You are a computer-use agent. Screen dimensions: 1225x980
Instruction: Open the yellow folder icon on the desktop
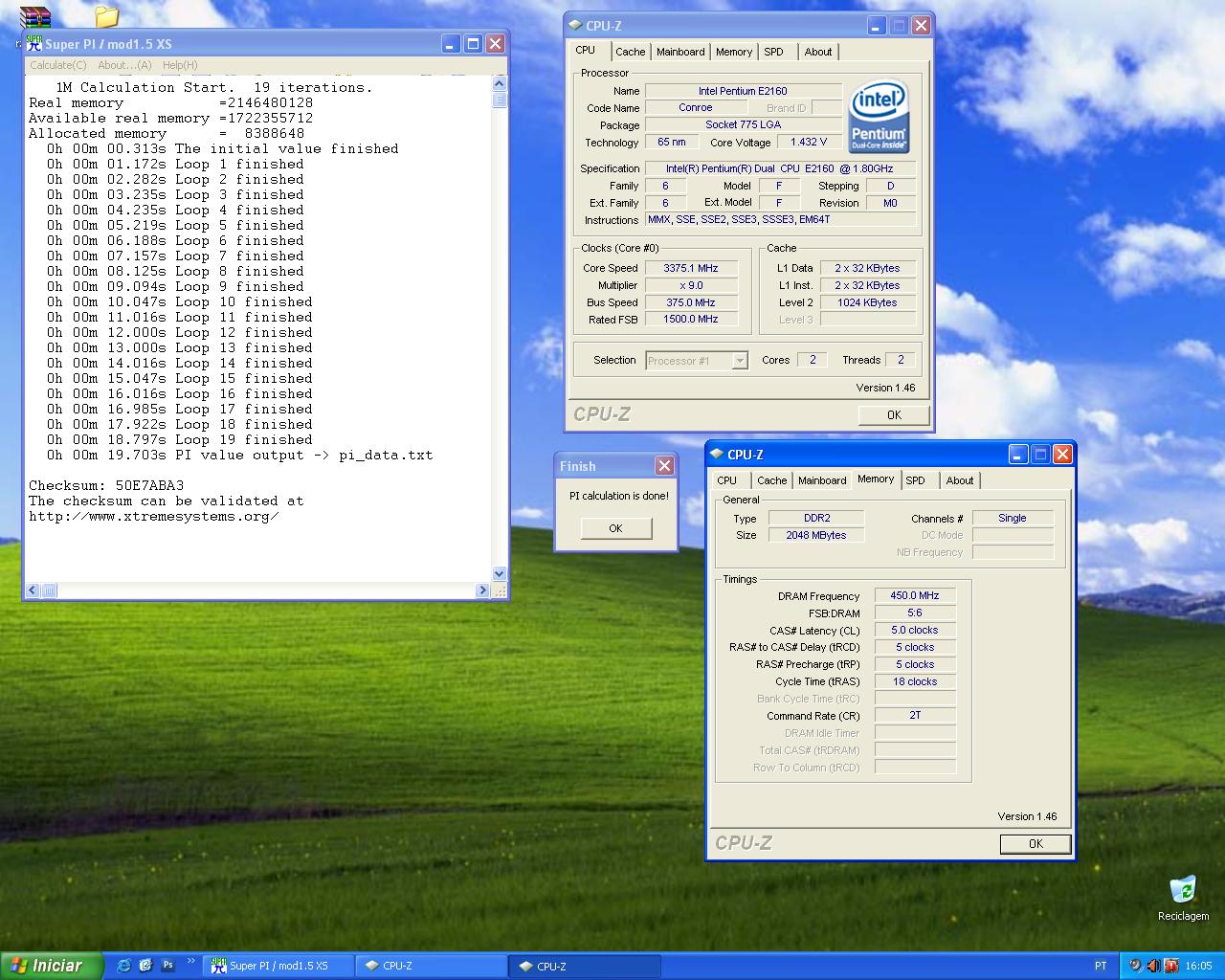click(106, 16)
